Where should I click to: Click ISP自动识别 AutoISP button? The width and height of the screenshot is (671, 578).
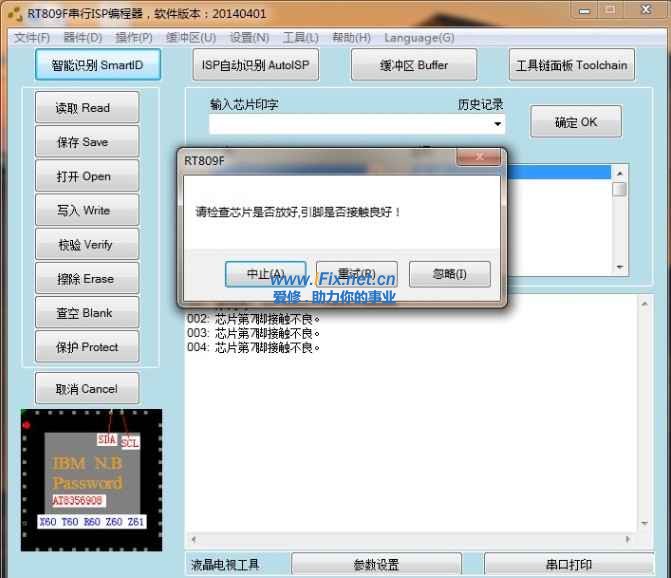point(255,65)
